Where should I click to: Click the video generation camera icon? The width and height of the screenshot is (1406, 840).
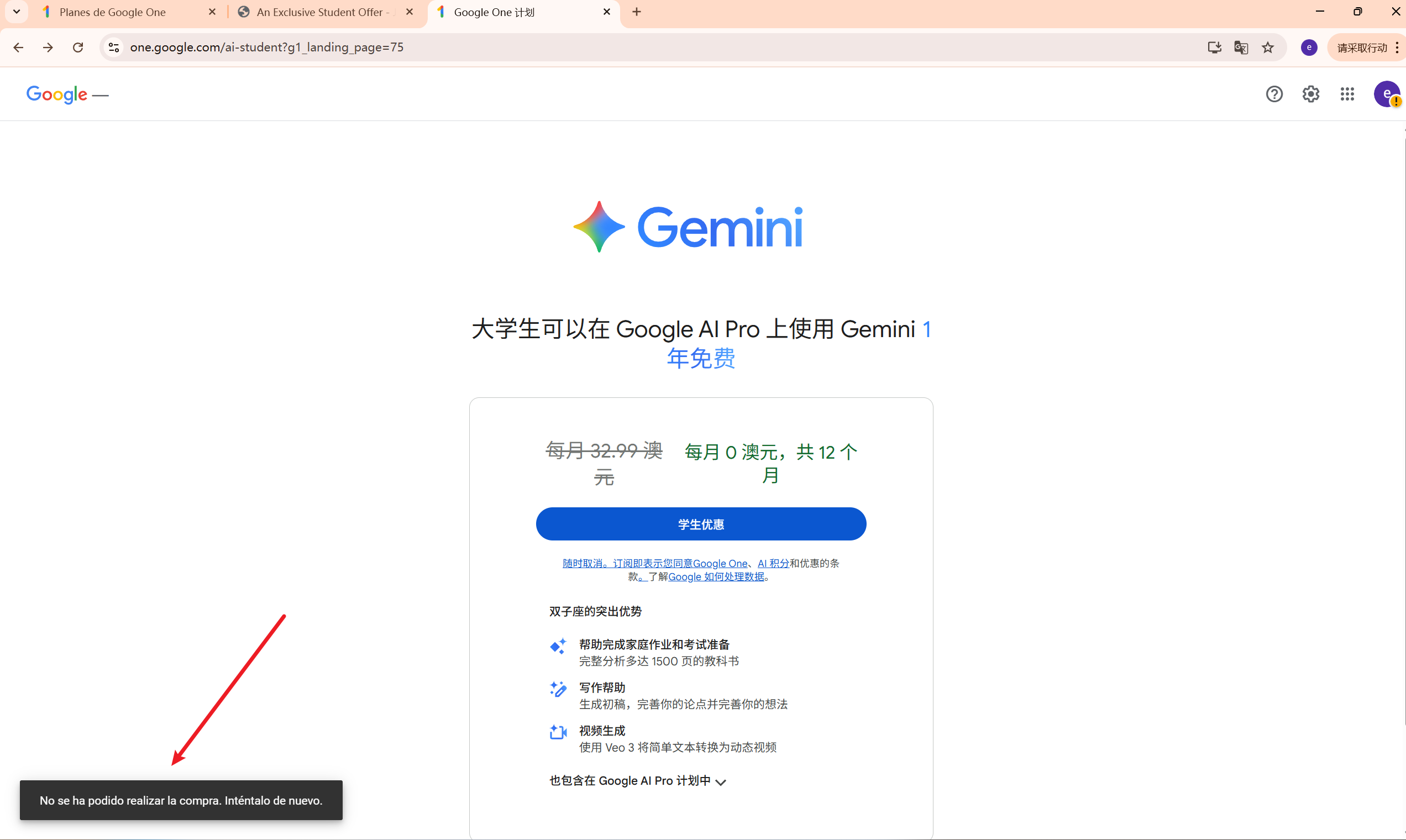tap(558, 732)
